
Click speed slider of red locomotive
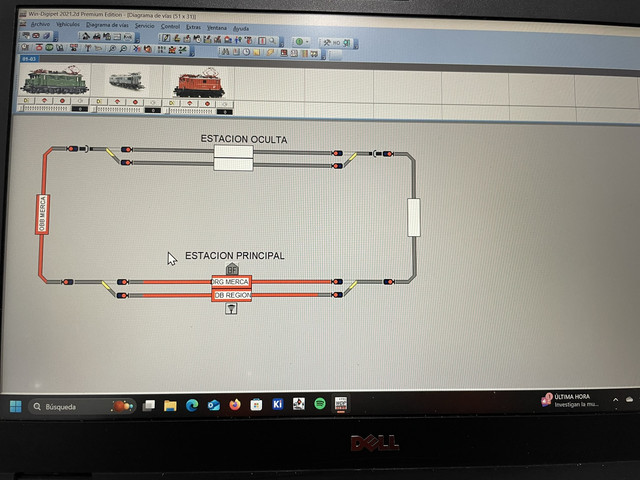point(191,111)
